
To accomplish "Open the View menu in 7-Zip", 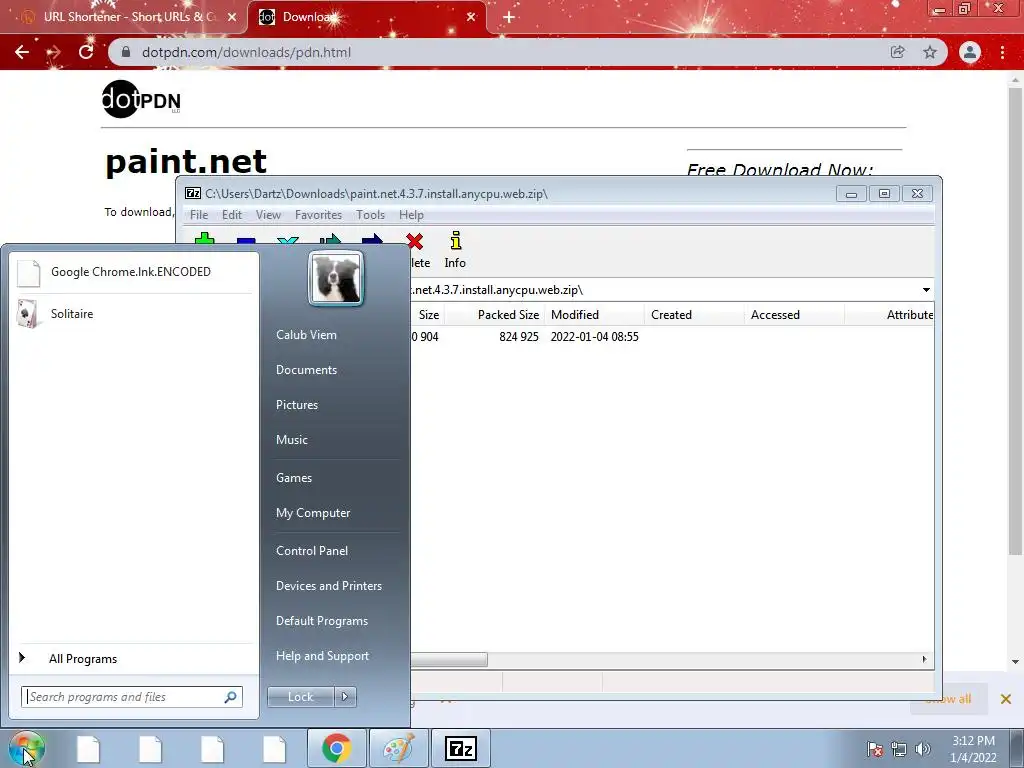I will (268, 215).
